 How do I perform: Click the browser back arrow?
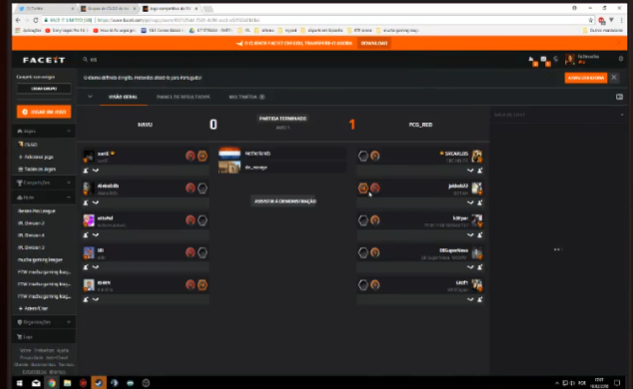click(18, 20)
